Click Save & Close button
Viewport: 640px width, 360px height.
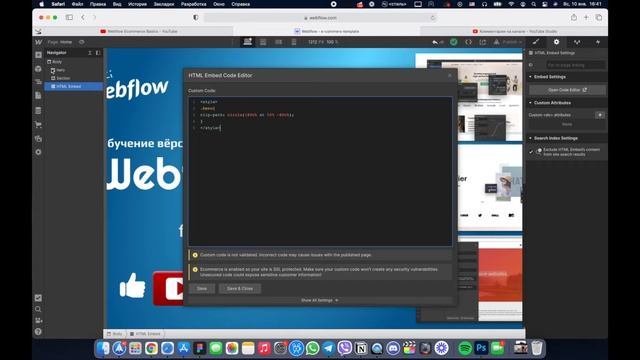point(240,289)
